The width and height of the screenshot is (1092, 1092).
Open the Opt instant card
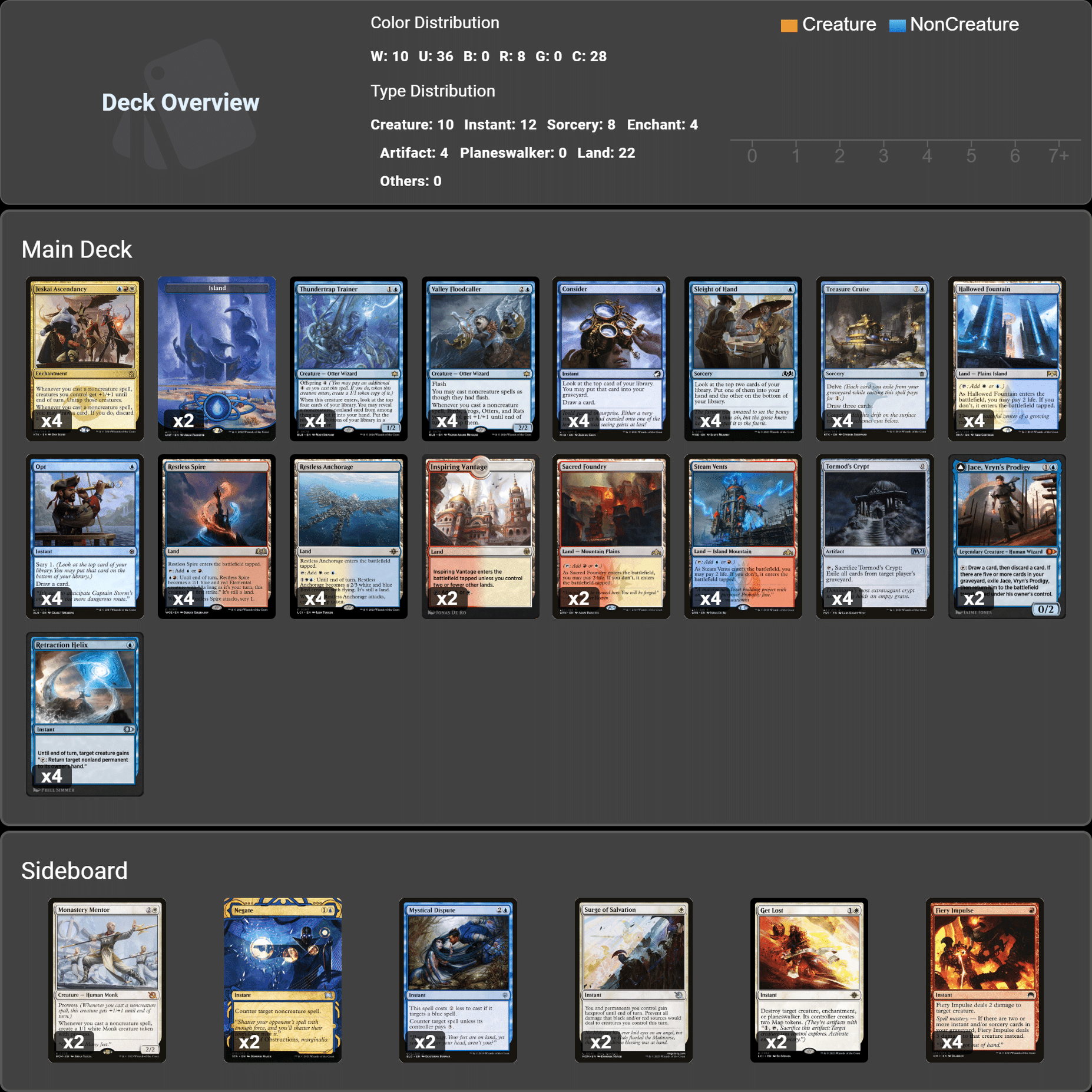[85, 537]
